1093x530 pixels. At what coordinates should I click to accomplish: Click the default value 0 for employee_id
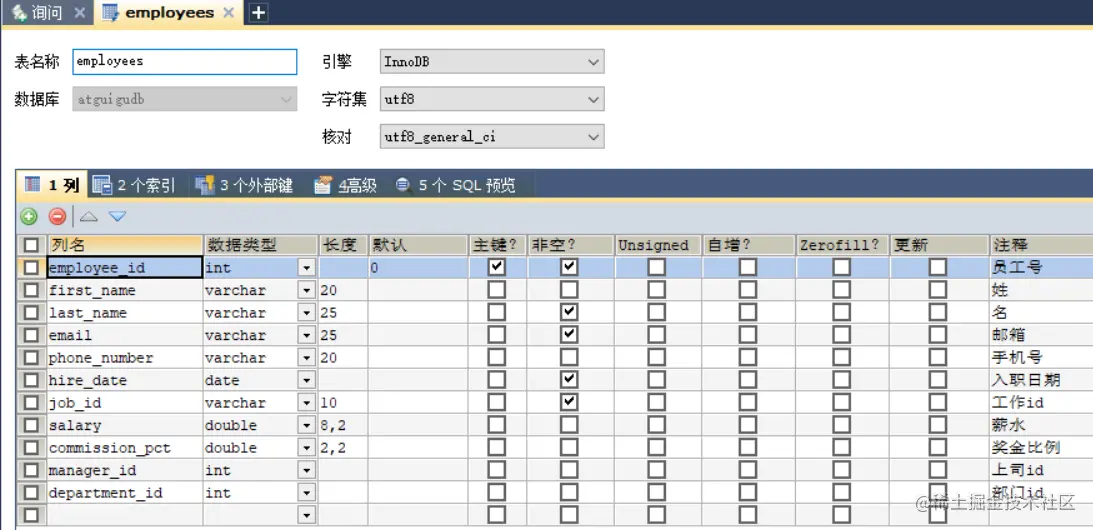pos(418,268)
